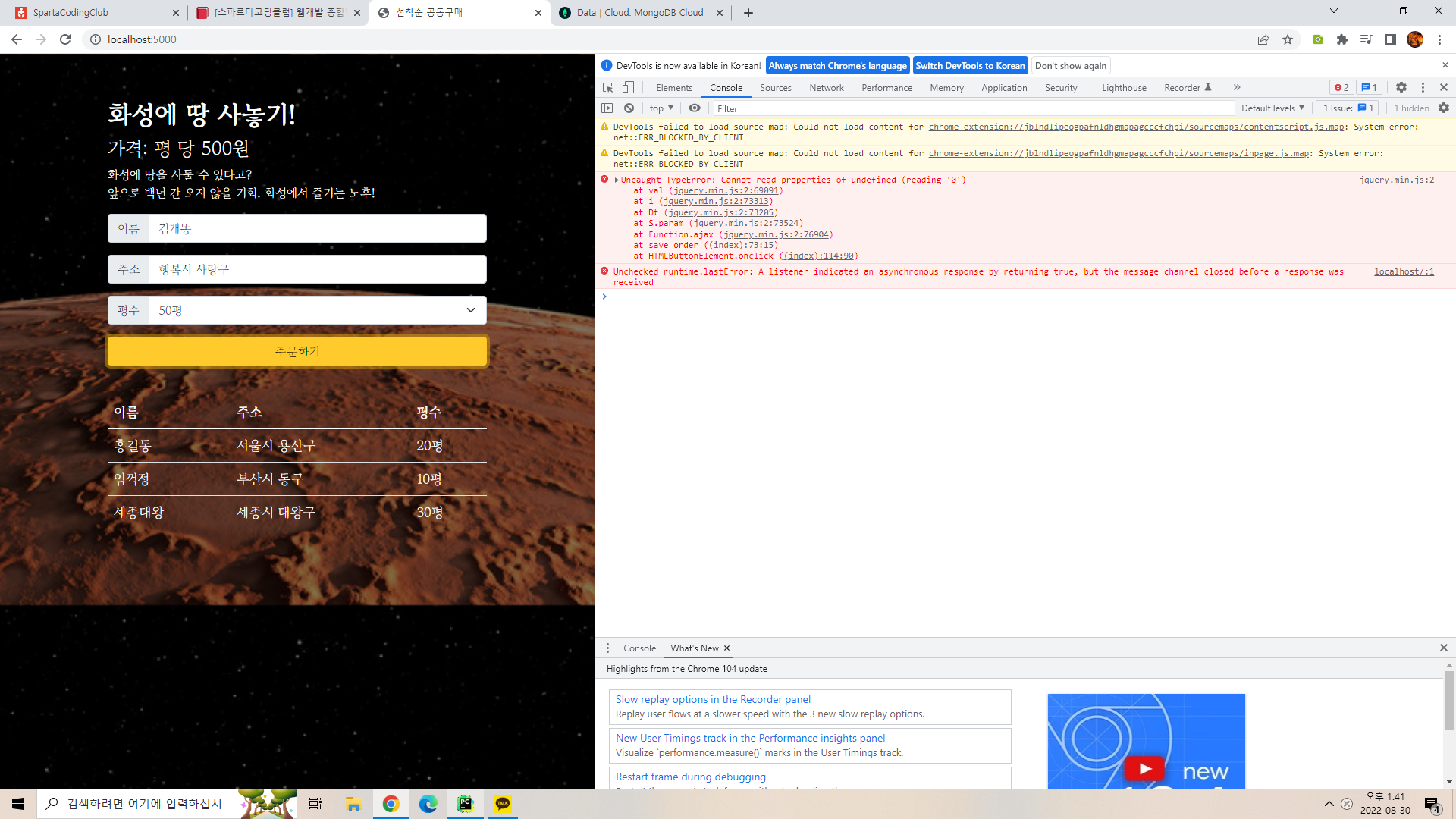Image resolution: width=1456 pixels, height=819 pixels.
Task: Show more DevTools tabs chevron
Action: 1237,88
